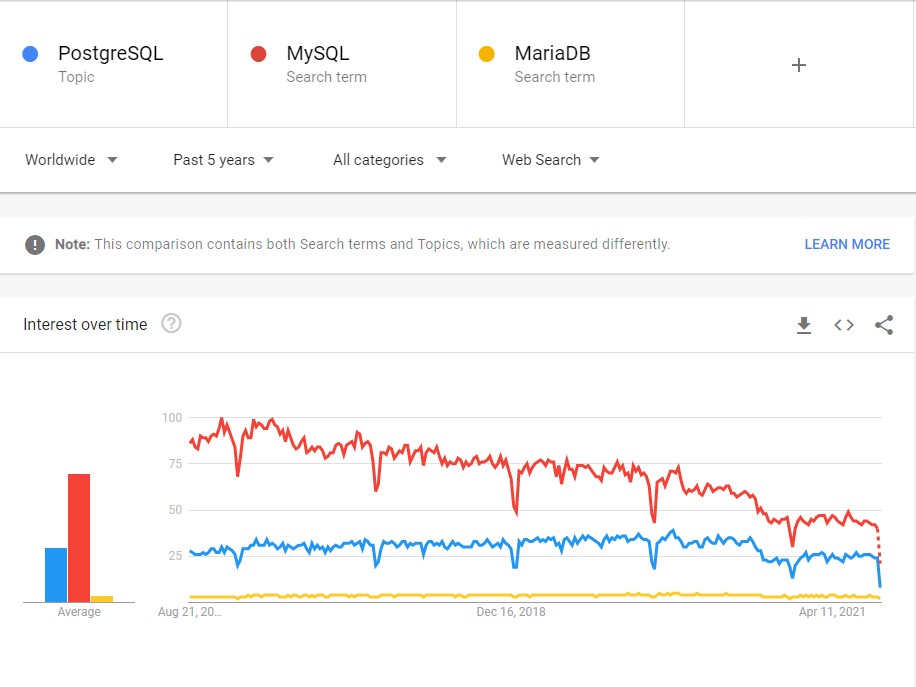Click the yellow MariaDB color dot
This screenshot has height=687, width=916.
pos(487,54)
